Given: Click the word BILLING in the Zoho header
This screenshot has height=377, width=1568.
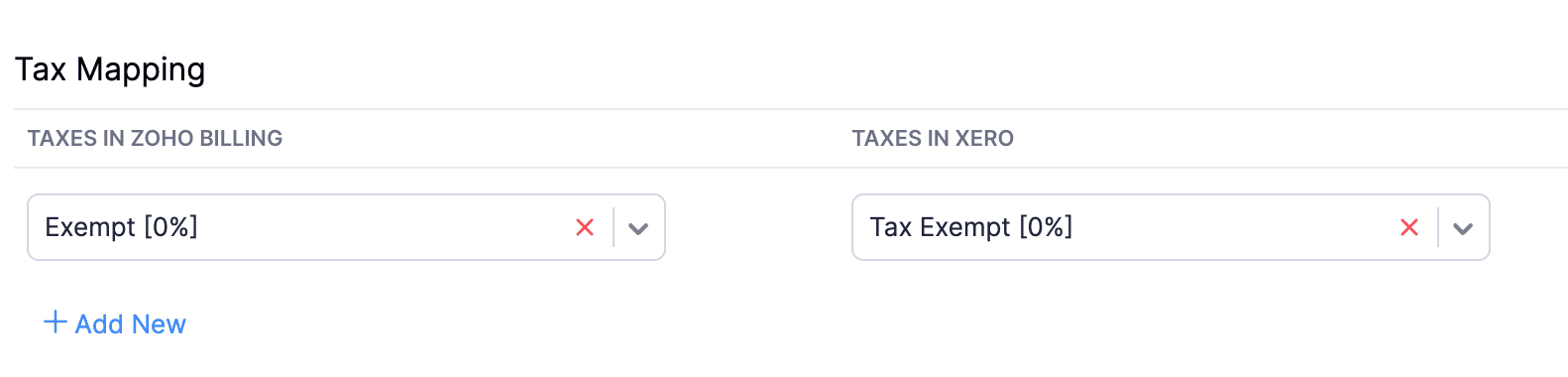Looking at the screenshot, I should coord(241,138).
